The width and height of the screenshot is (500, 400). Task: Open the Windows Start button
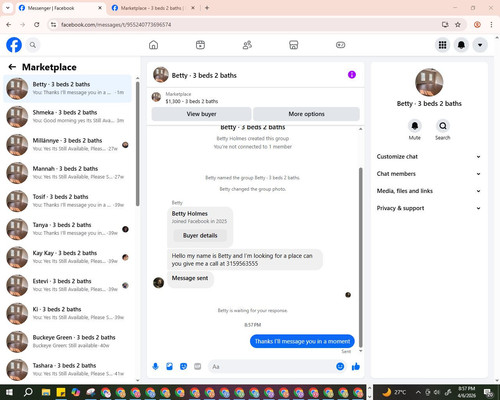point(9,392)
